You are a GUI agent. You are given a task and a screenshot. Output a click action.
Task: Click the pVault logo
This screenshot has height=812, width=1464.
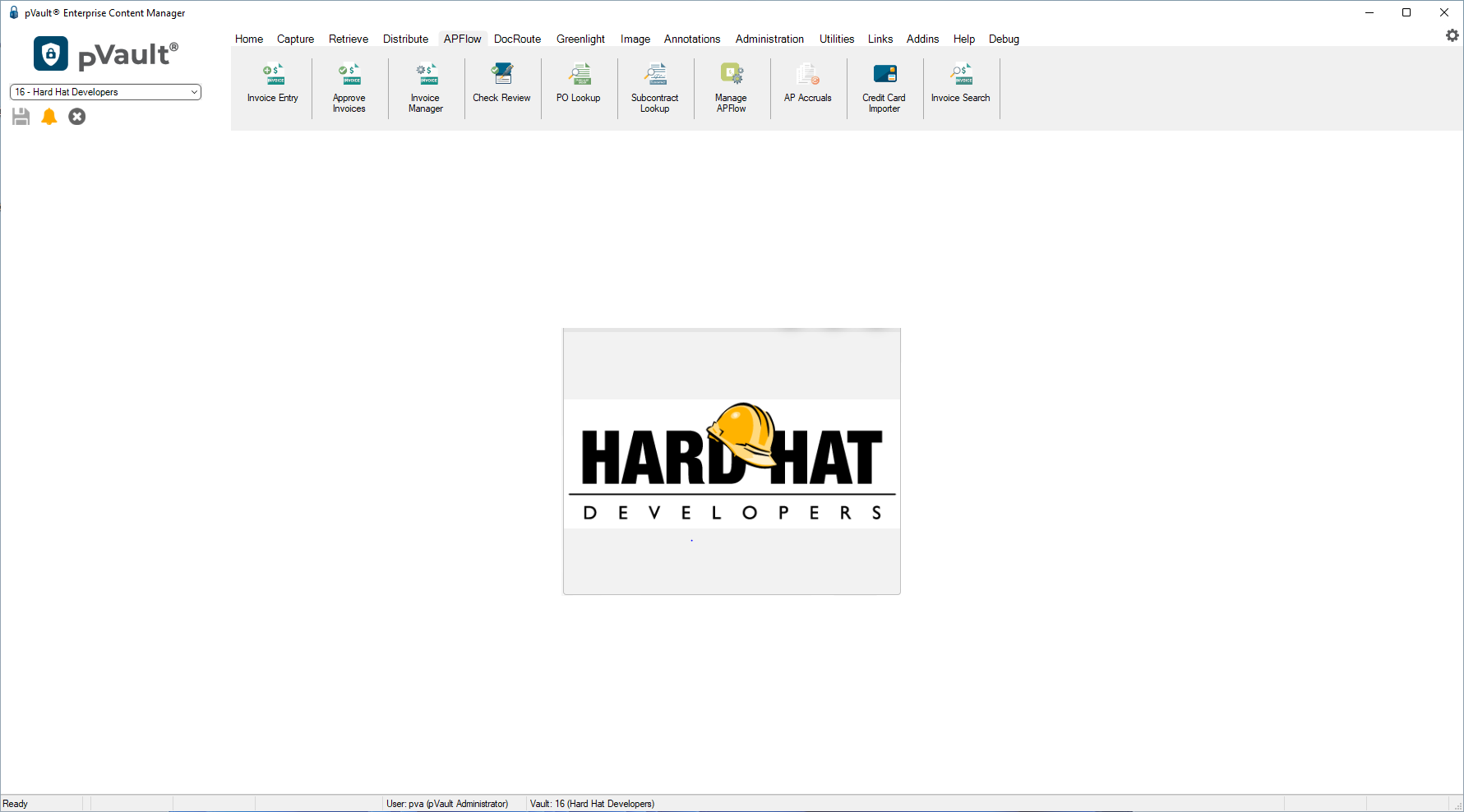pyautogui.click(x=106, y=54)
